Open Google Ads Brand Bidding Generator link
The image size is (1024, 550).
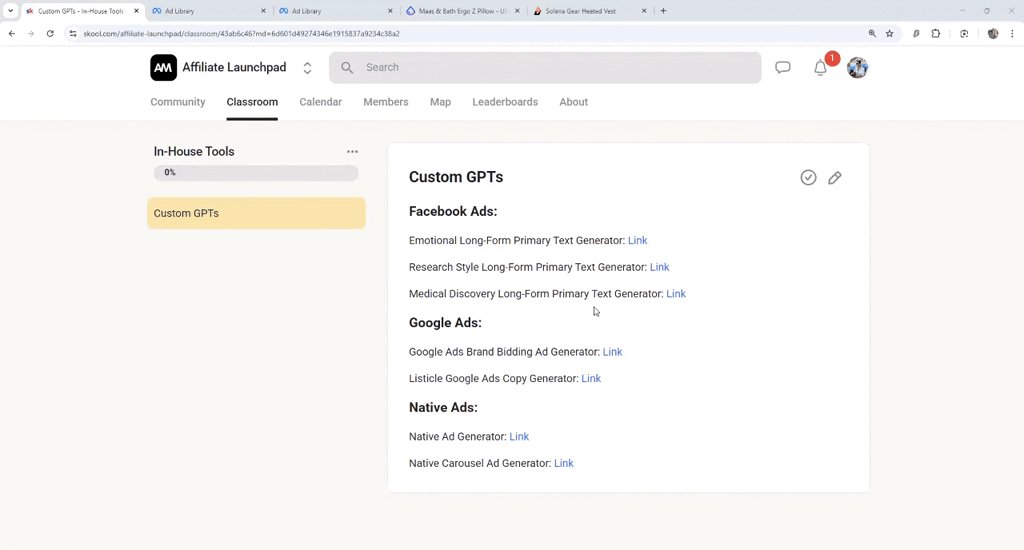tap(613, 352)
